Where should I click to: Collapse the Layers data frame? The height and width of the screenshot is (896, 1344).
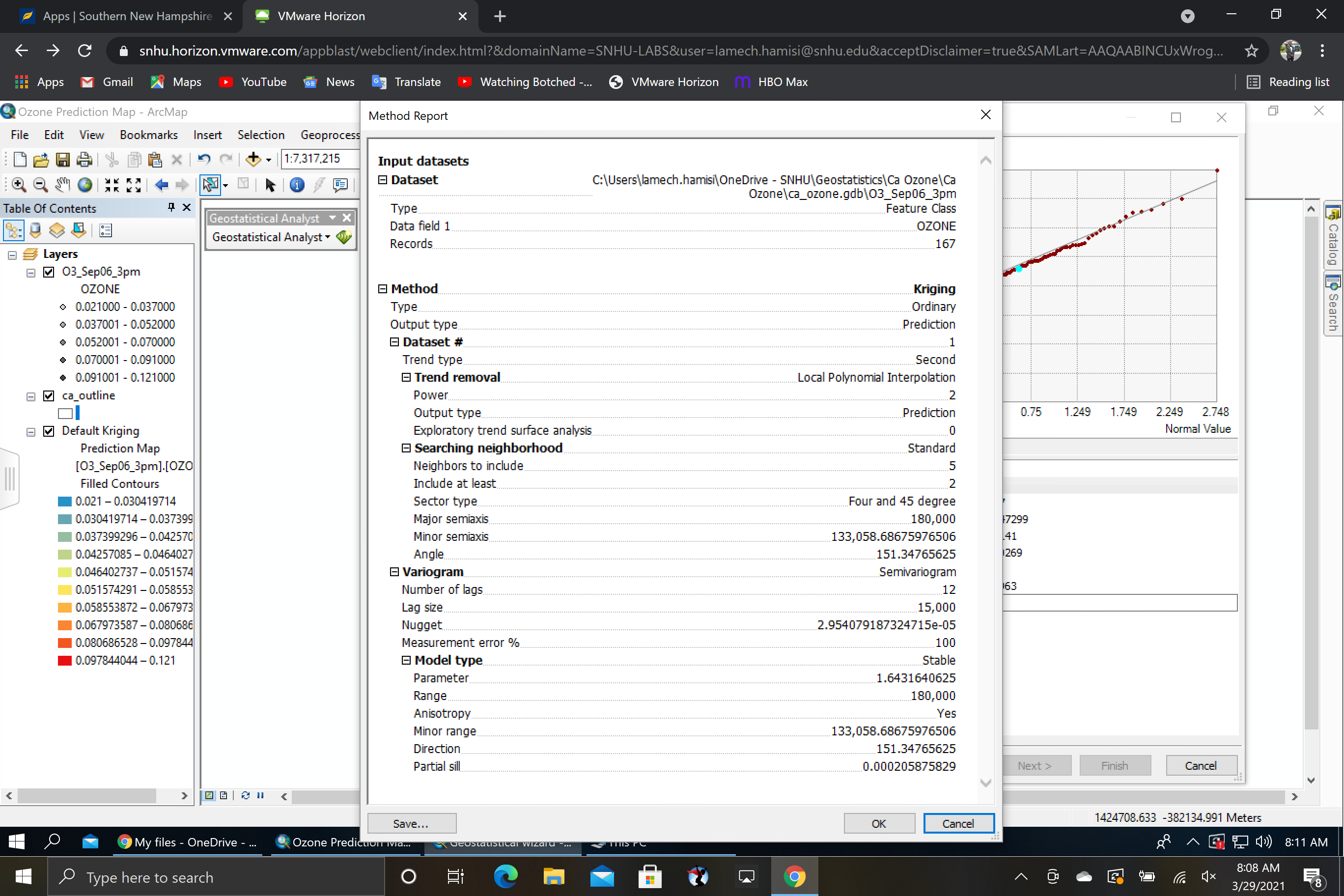(x=12, y=255)
